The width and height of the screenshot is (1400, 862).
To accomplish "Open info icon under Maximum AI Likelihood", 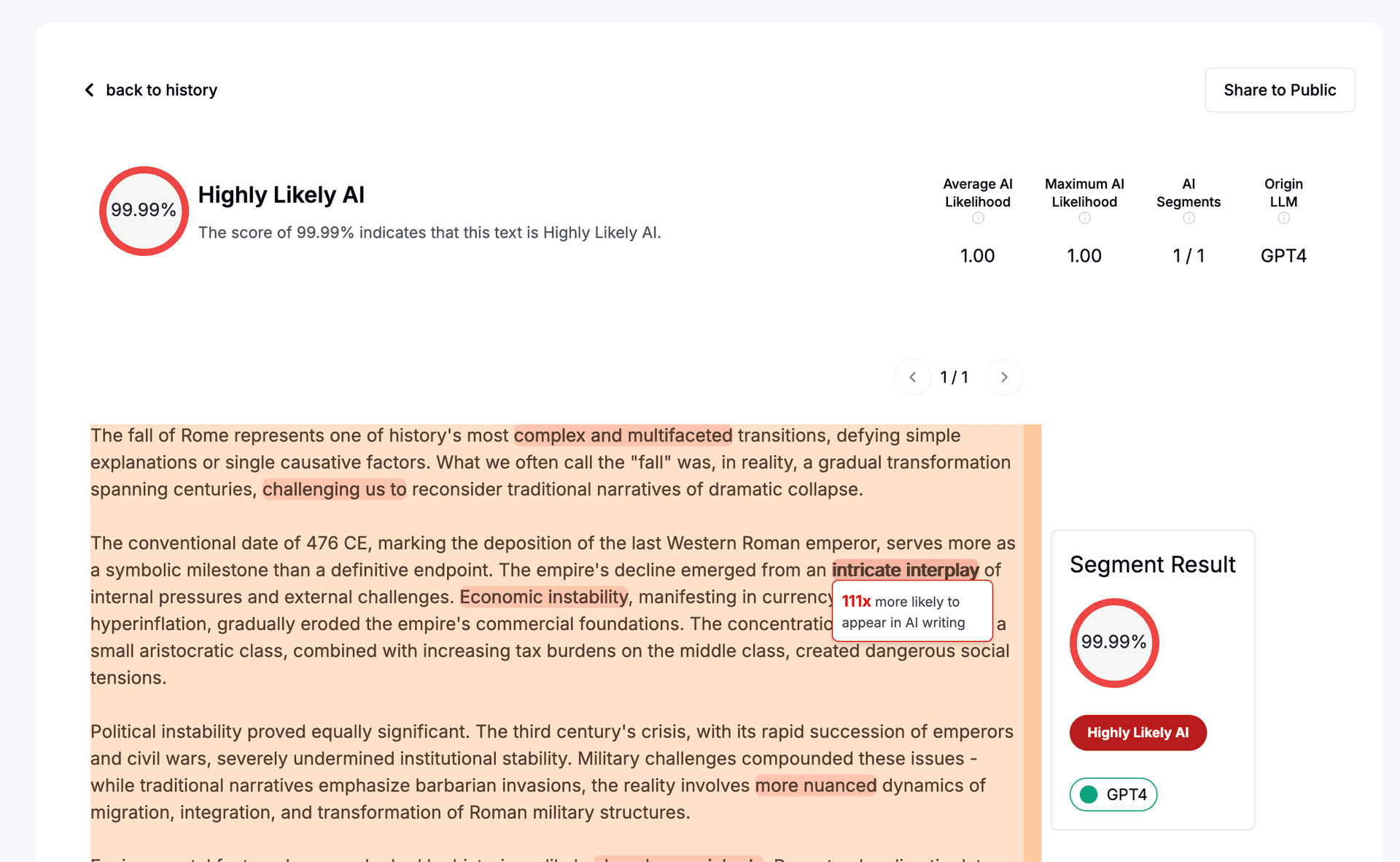I will (x=1084, y=218).
